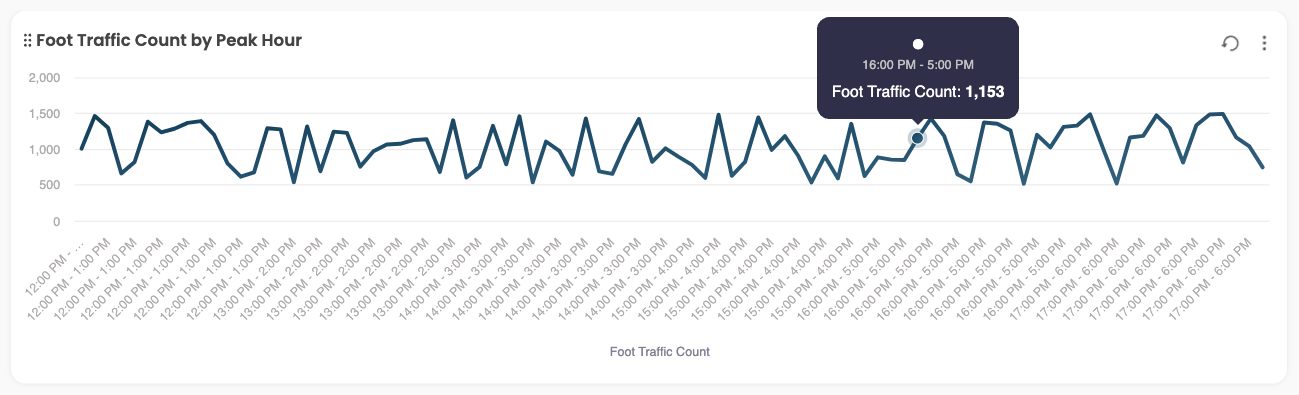Image resolution: width=1299 pixels, height=395 pixels.
Task: Select the highlighted 1,153 data point
Action: point(917,138)
